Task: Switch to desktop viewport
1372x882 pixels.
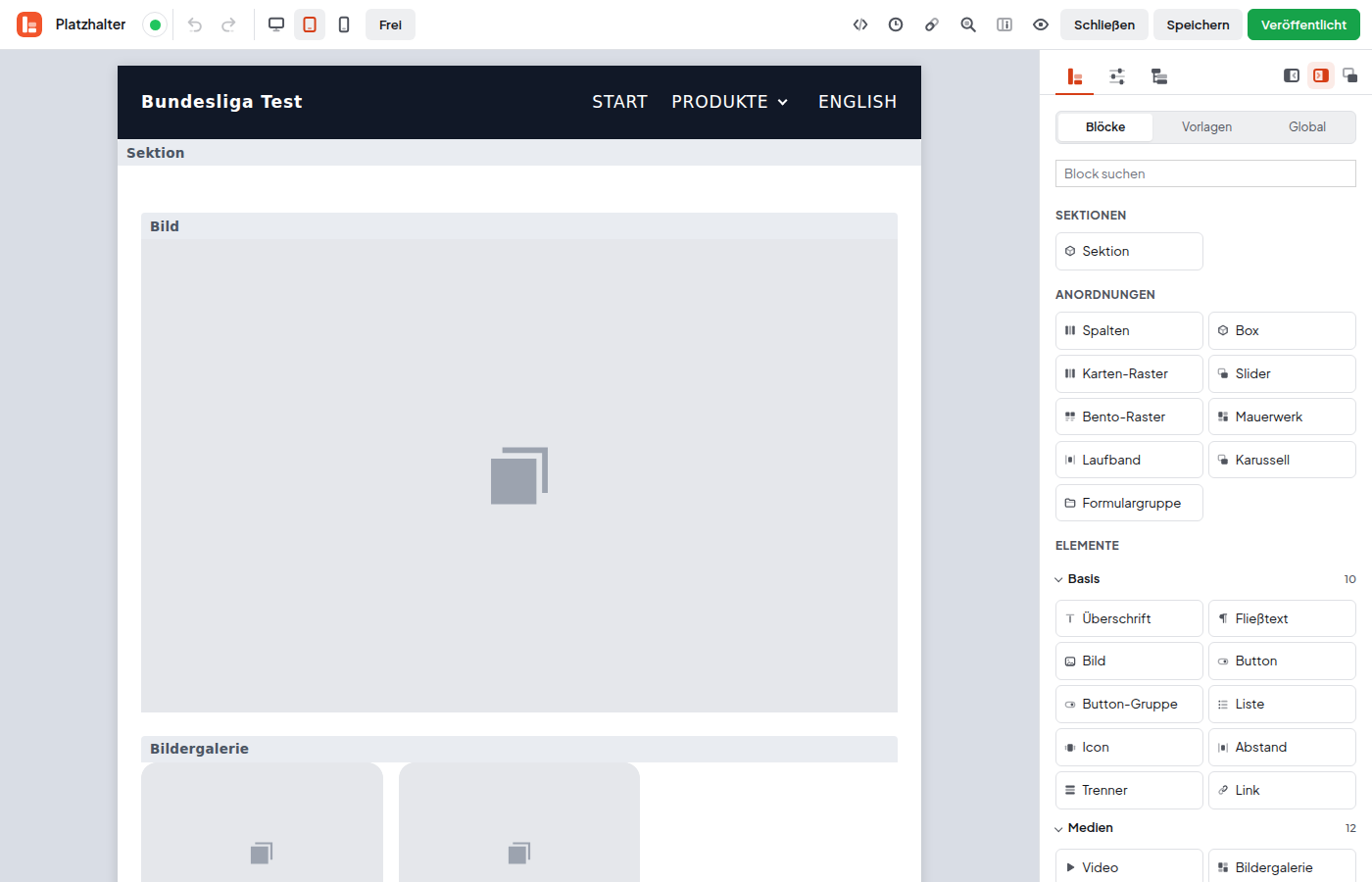Action: point(276,24)
